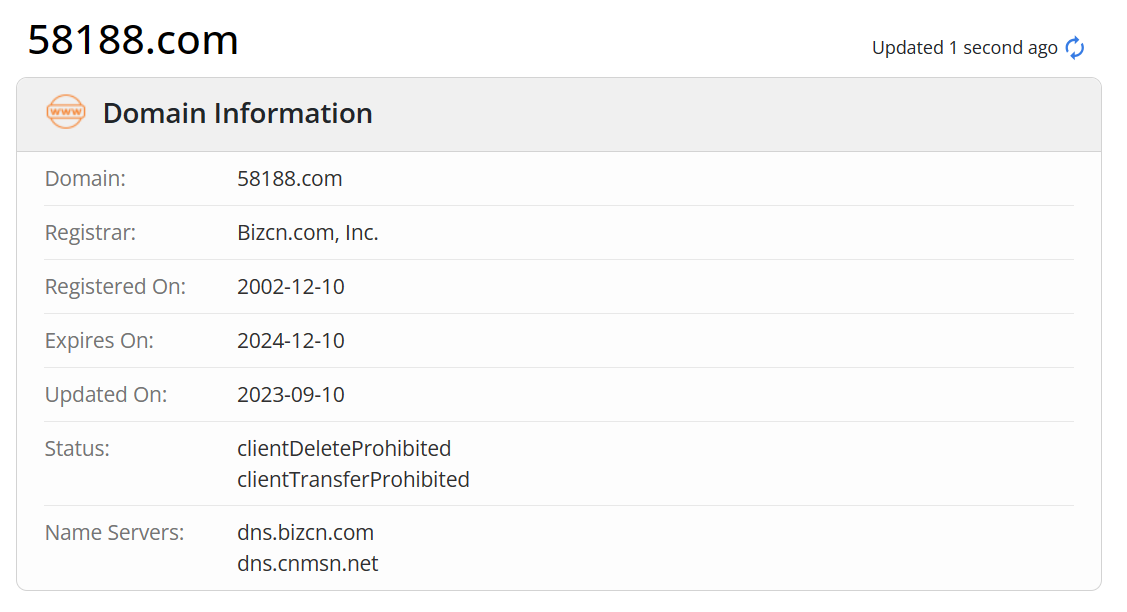Click the Expires On: label
This screenshot has height=612, width=1127.
[x=99, y=340]
